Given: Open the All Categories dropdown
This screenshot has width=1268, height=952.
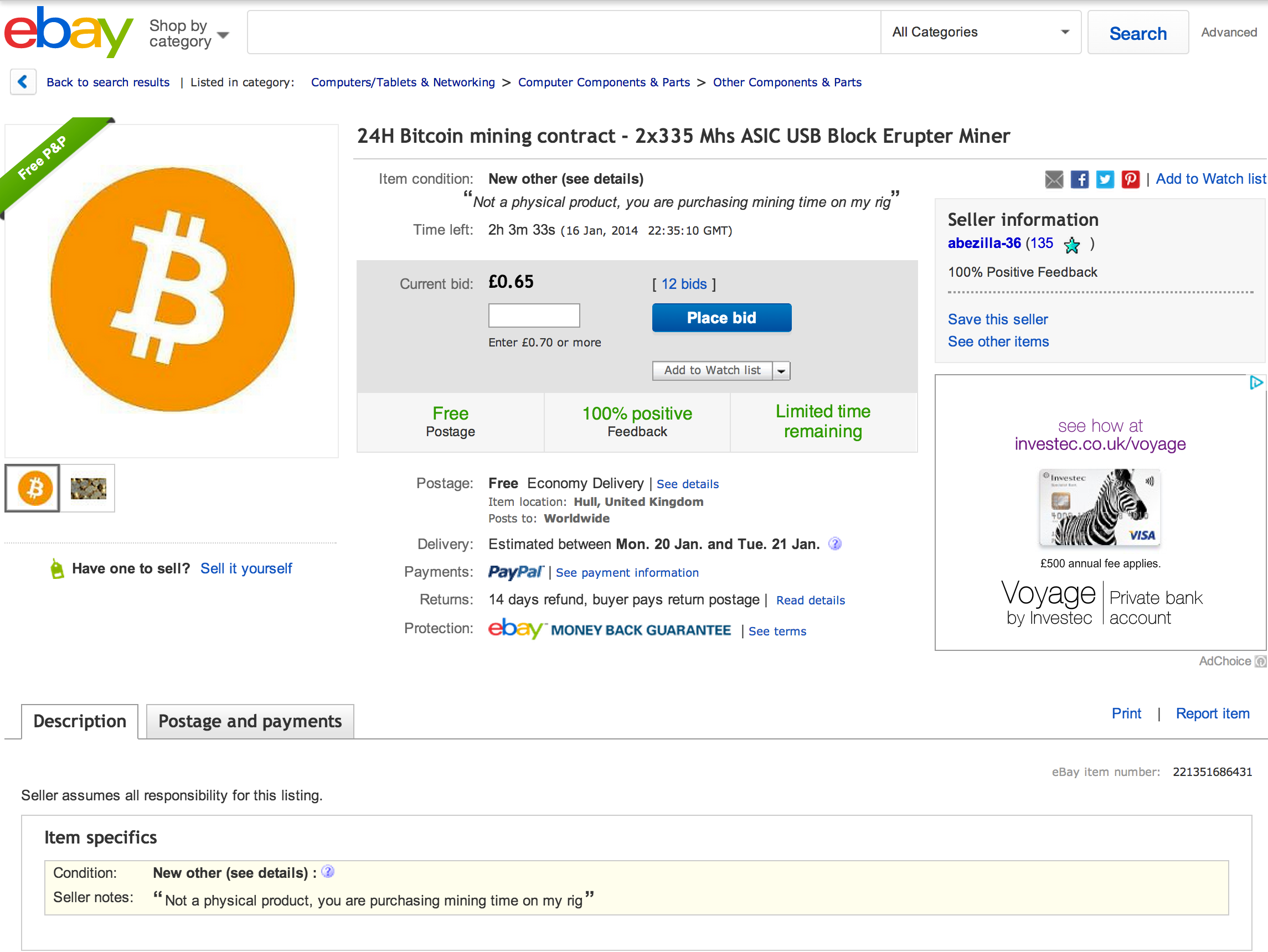Looking at the screenshot, I should pyautogui.click(x=981, y=32).
